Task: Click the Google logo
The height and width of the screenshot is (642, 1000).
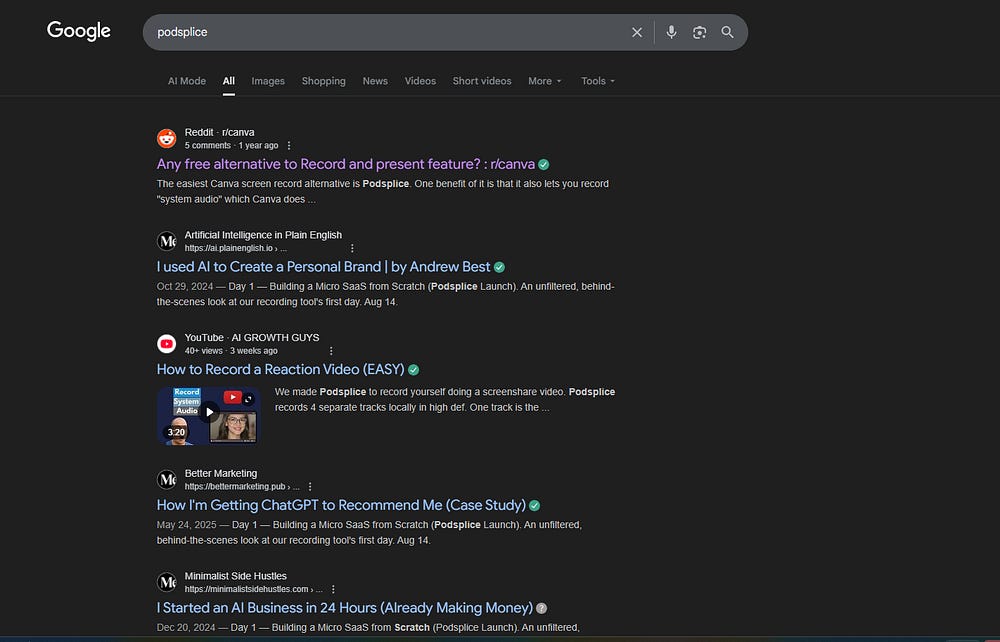Action: coord(78,31)
